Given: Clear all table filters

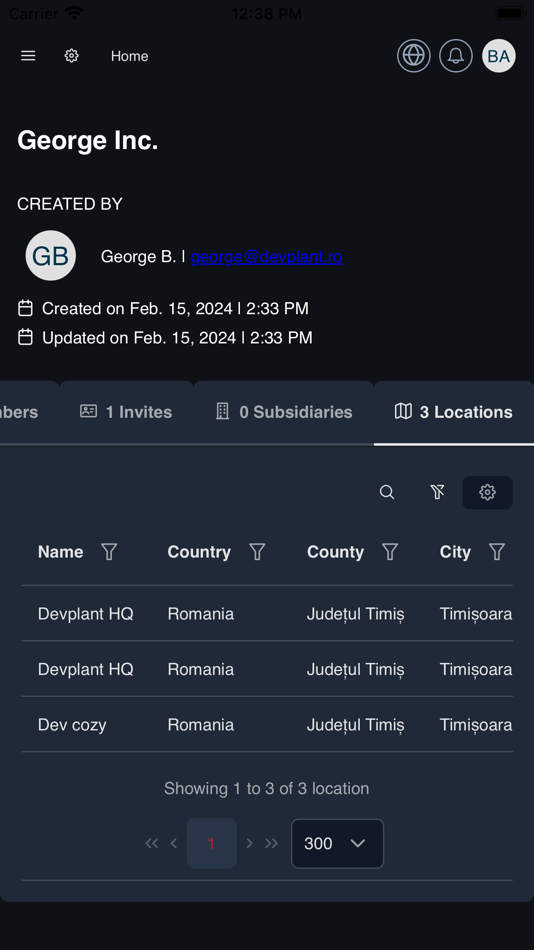Looking at the screenshot, I should (437, 492).
